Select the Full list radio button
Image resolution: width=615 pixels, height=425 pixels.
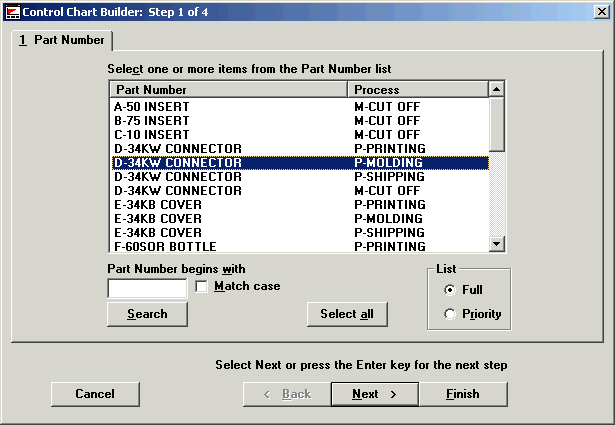450,290
